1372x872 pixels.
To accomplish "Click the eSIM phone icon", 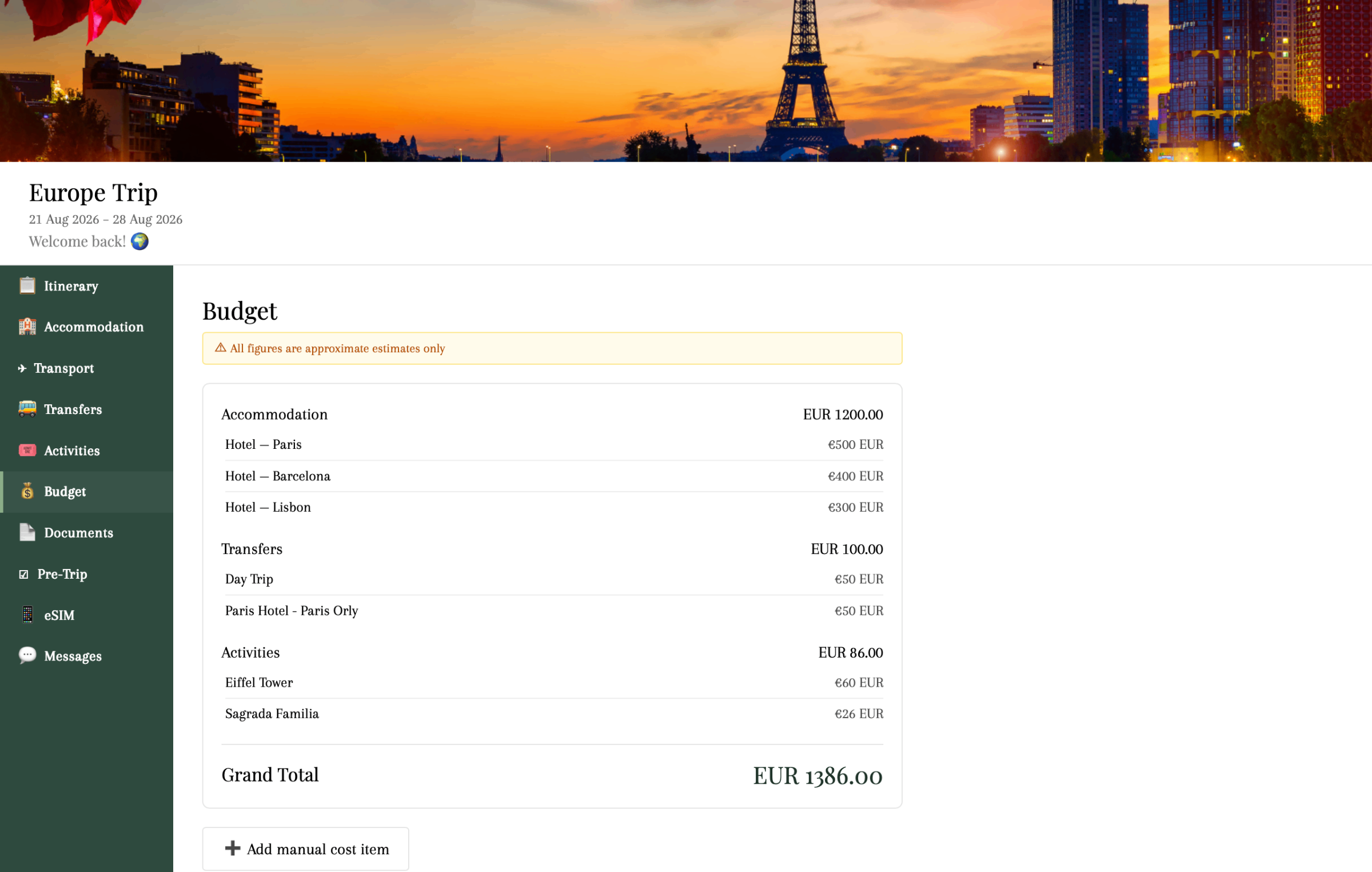I will [27, 615].
